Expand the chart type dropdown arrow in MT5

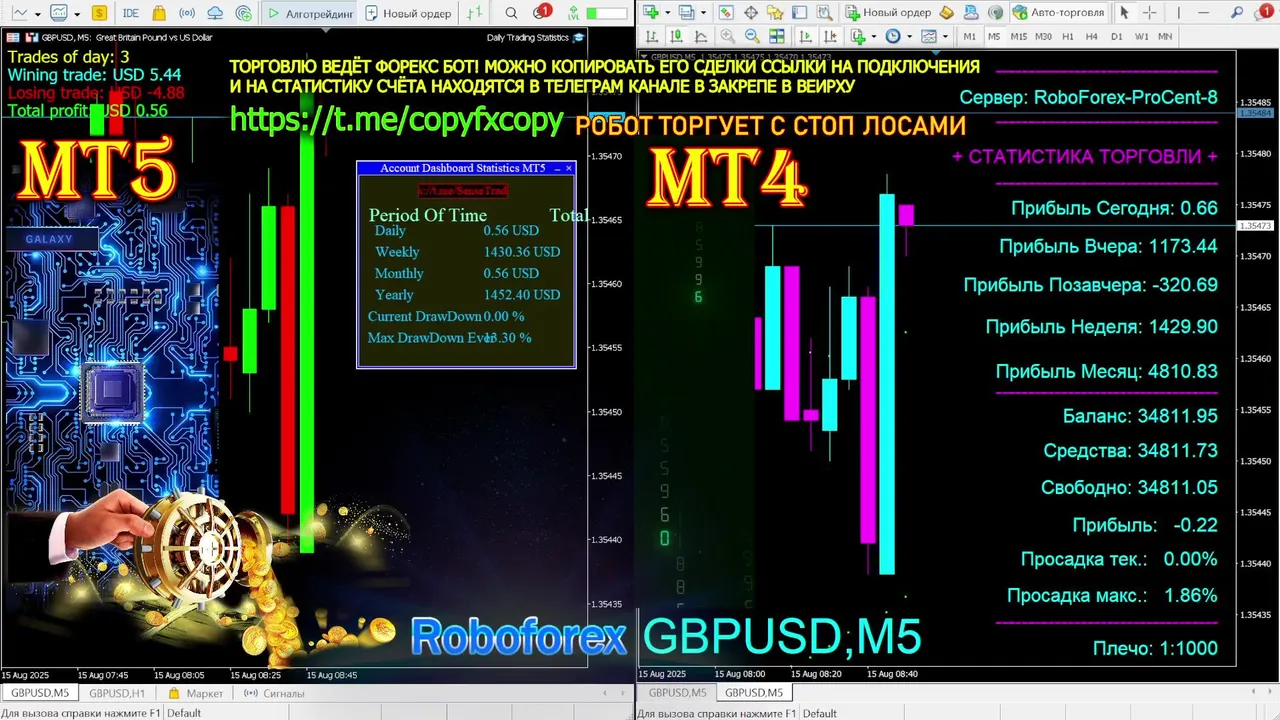(x=38, y=14)
